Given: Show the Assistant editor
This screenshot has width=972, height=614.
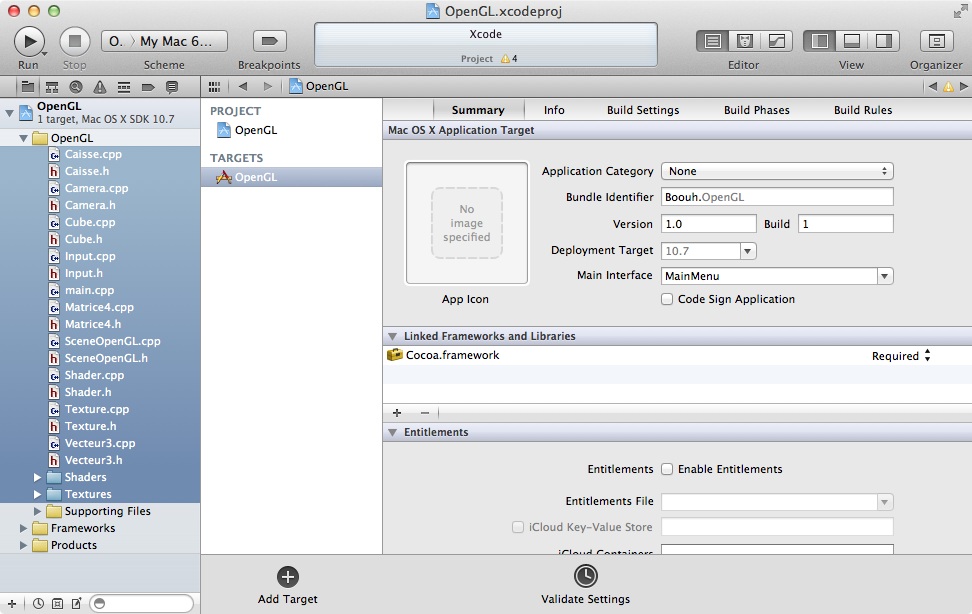Looking at the screenshot, I should 744,41.
